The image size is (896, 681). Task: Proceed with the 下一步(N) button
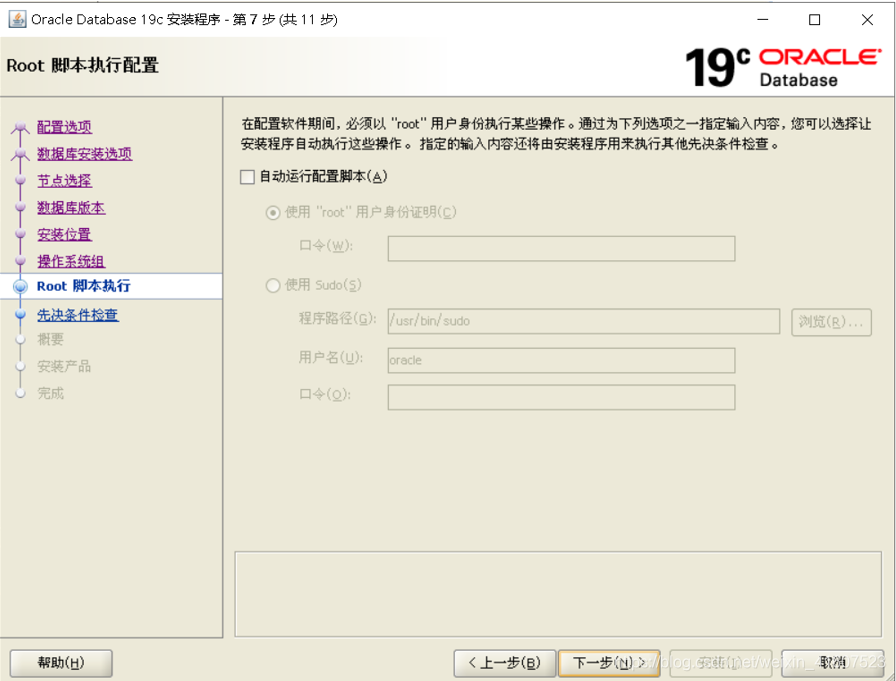pos(609,663)
